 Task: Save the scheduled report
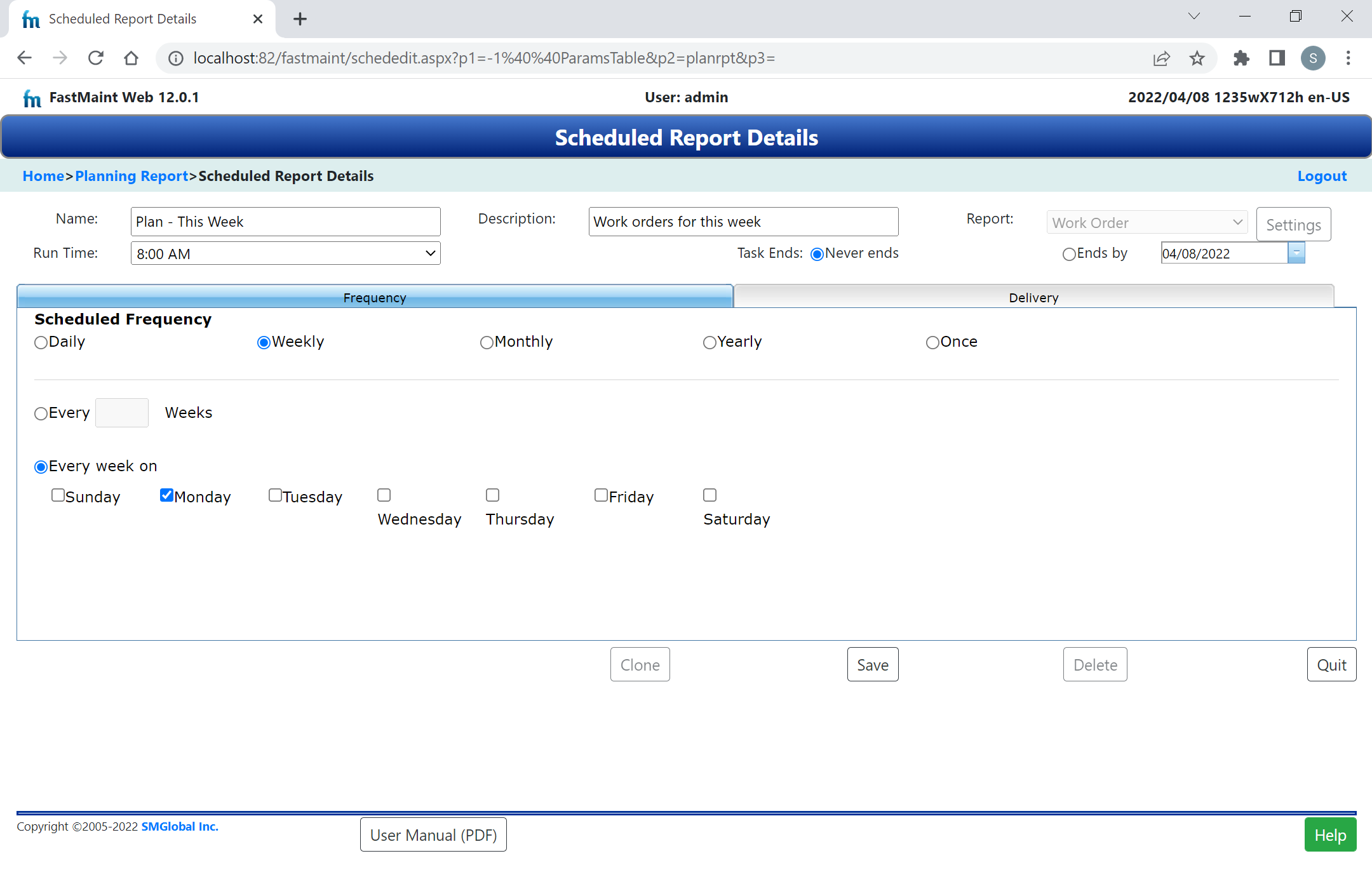pyautogui.click(x=873, y=665)
